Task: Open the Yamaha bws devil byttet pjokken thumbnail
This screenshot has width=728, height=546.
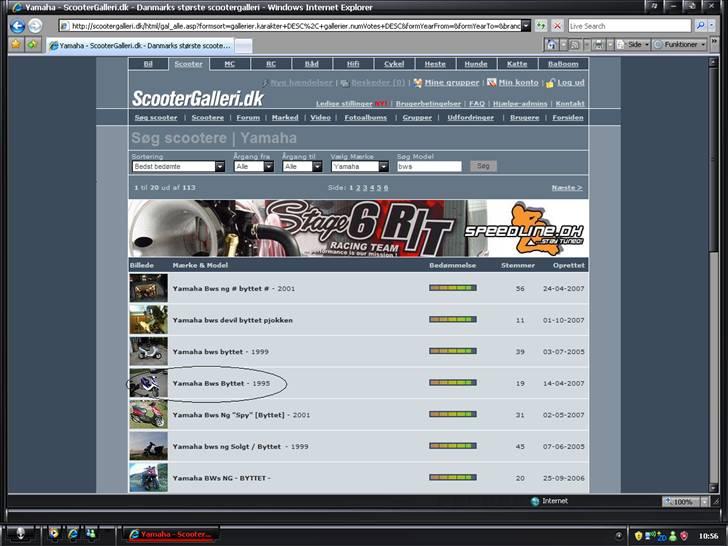Action: (x=149, y=320)
